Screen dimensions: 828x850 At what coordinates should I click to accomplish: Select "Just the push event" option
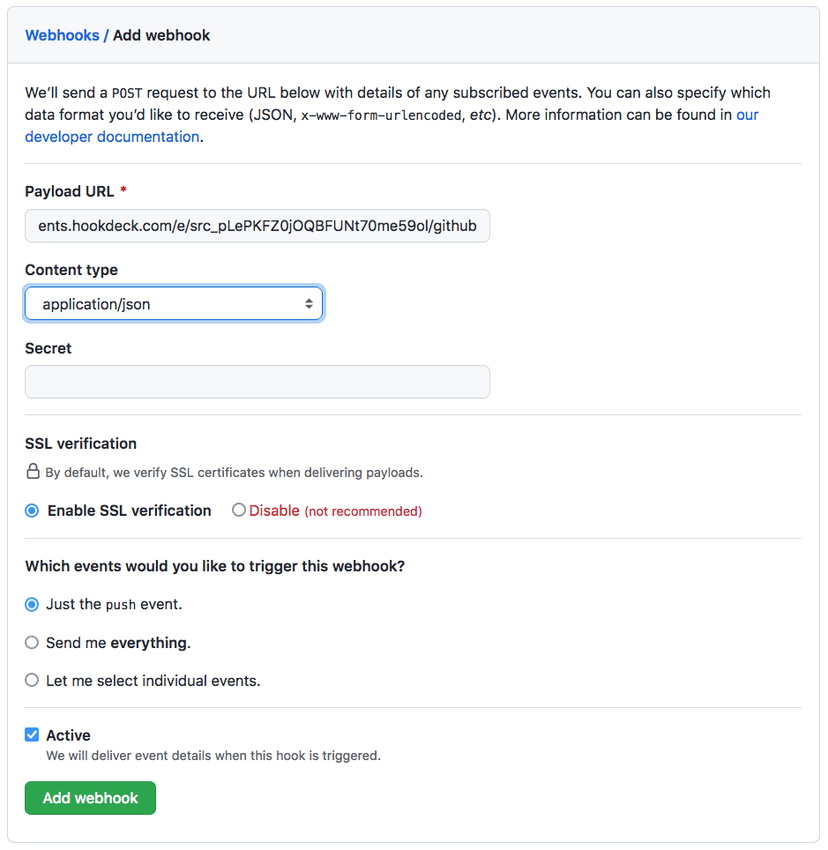(x=31, y=605)
